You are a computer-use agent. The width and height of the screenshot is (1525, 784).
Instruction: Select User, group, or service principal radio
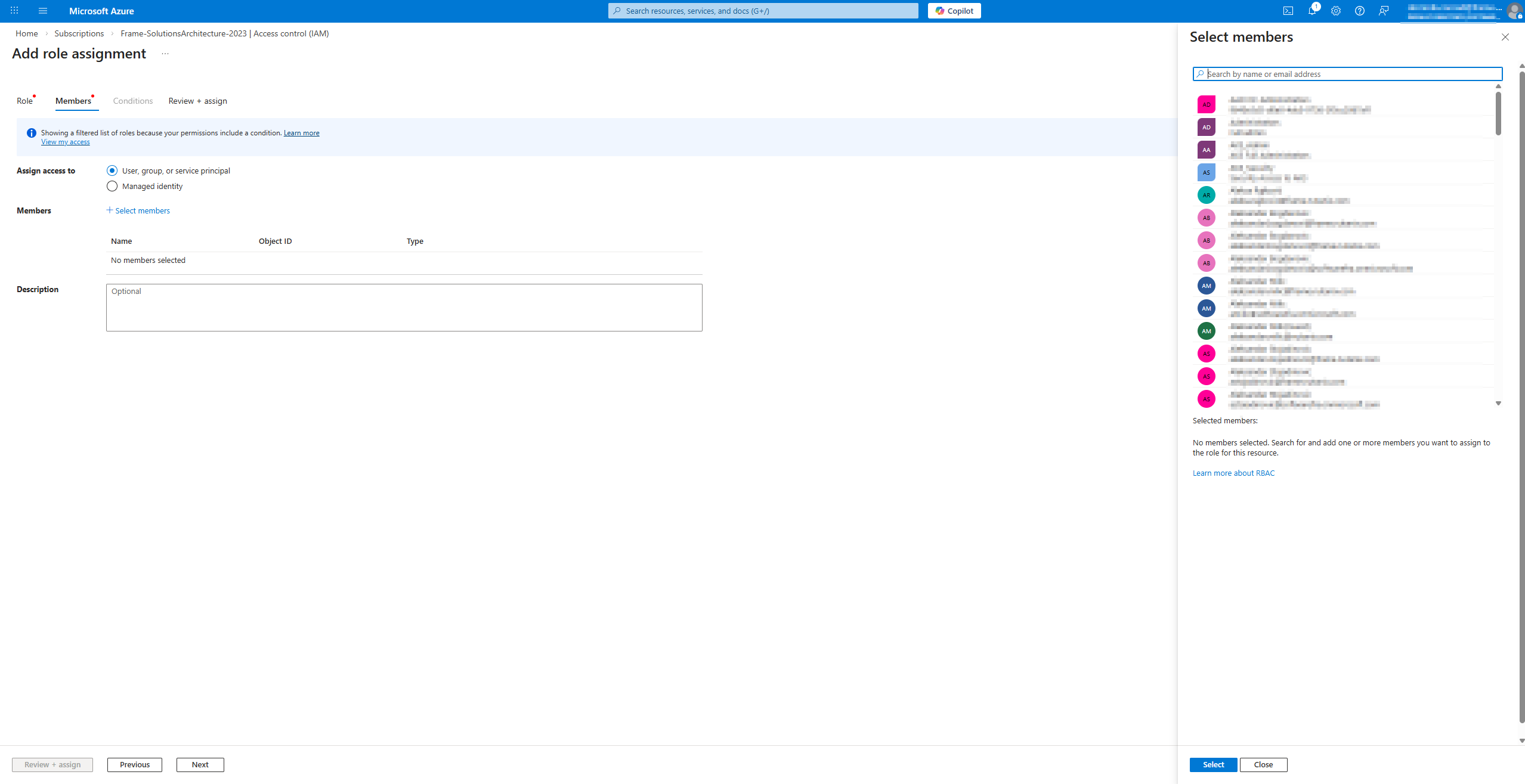[112, 171]
